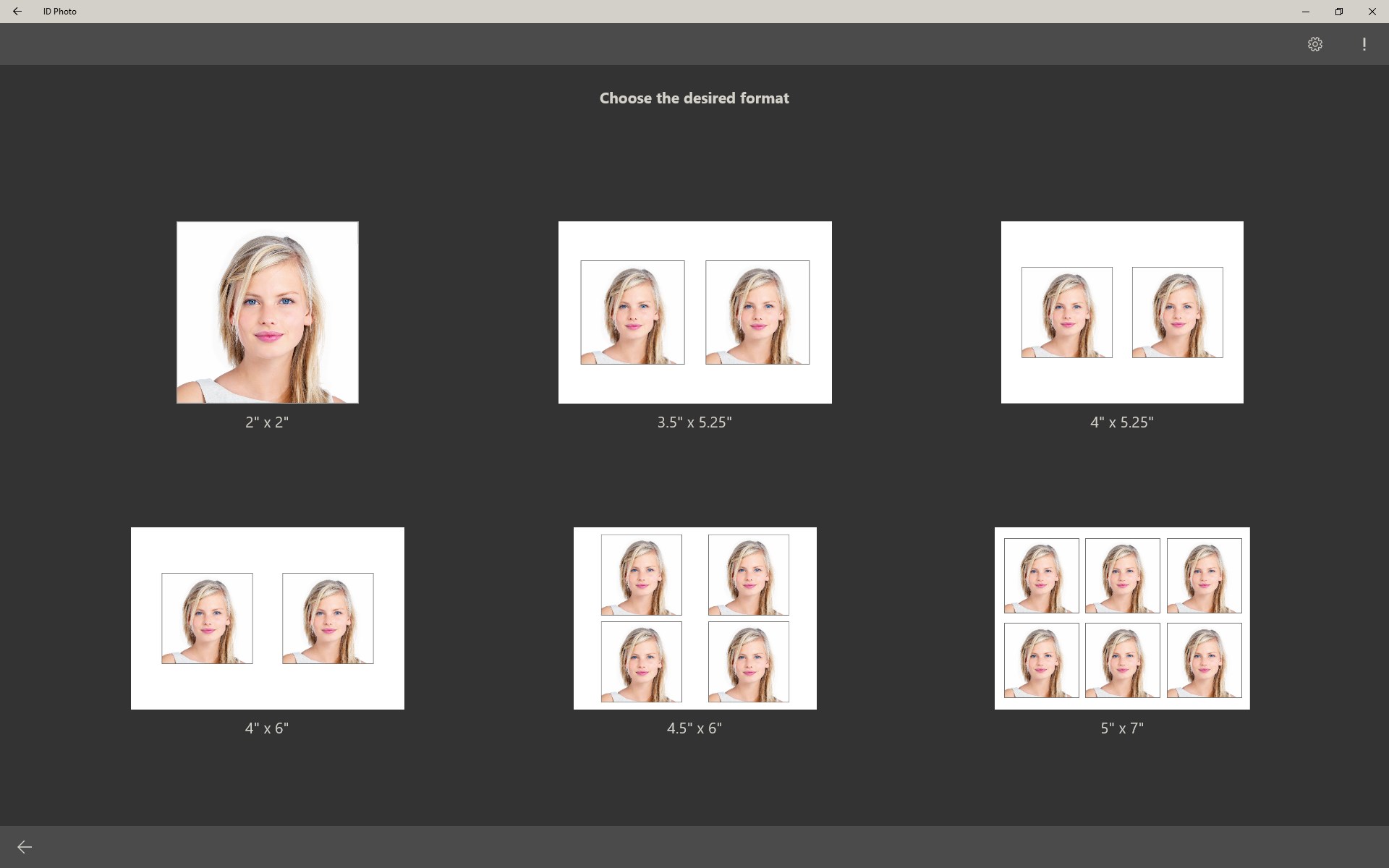Click the 3.5" x 5.25" label text
Screen dimensions: 1389x868
(694, 422)
